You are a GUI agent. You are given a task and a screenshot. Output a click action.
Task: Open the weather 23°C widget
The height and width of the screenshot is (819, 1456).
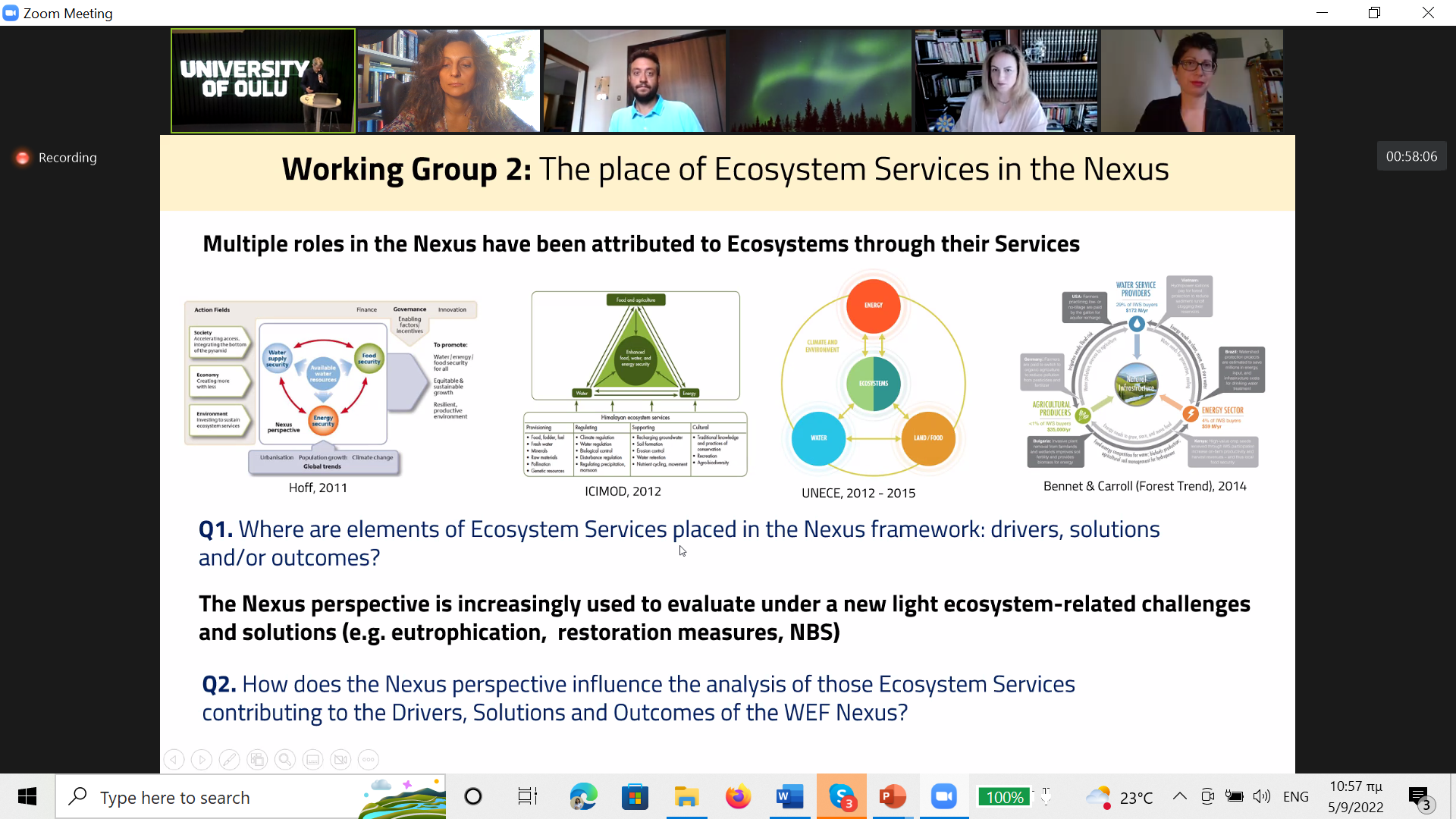[x=1120, y=797]
